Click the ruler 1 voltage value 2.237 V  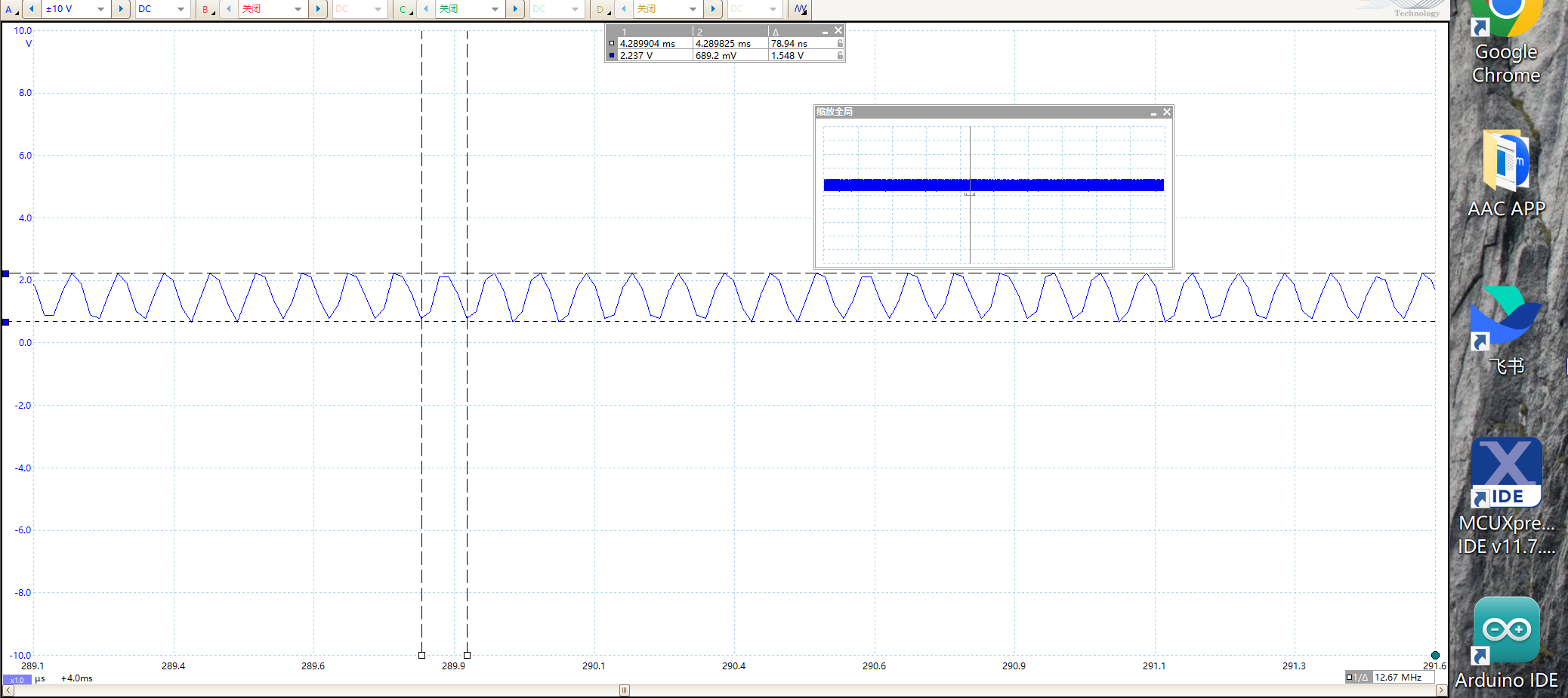636,56
